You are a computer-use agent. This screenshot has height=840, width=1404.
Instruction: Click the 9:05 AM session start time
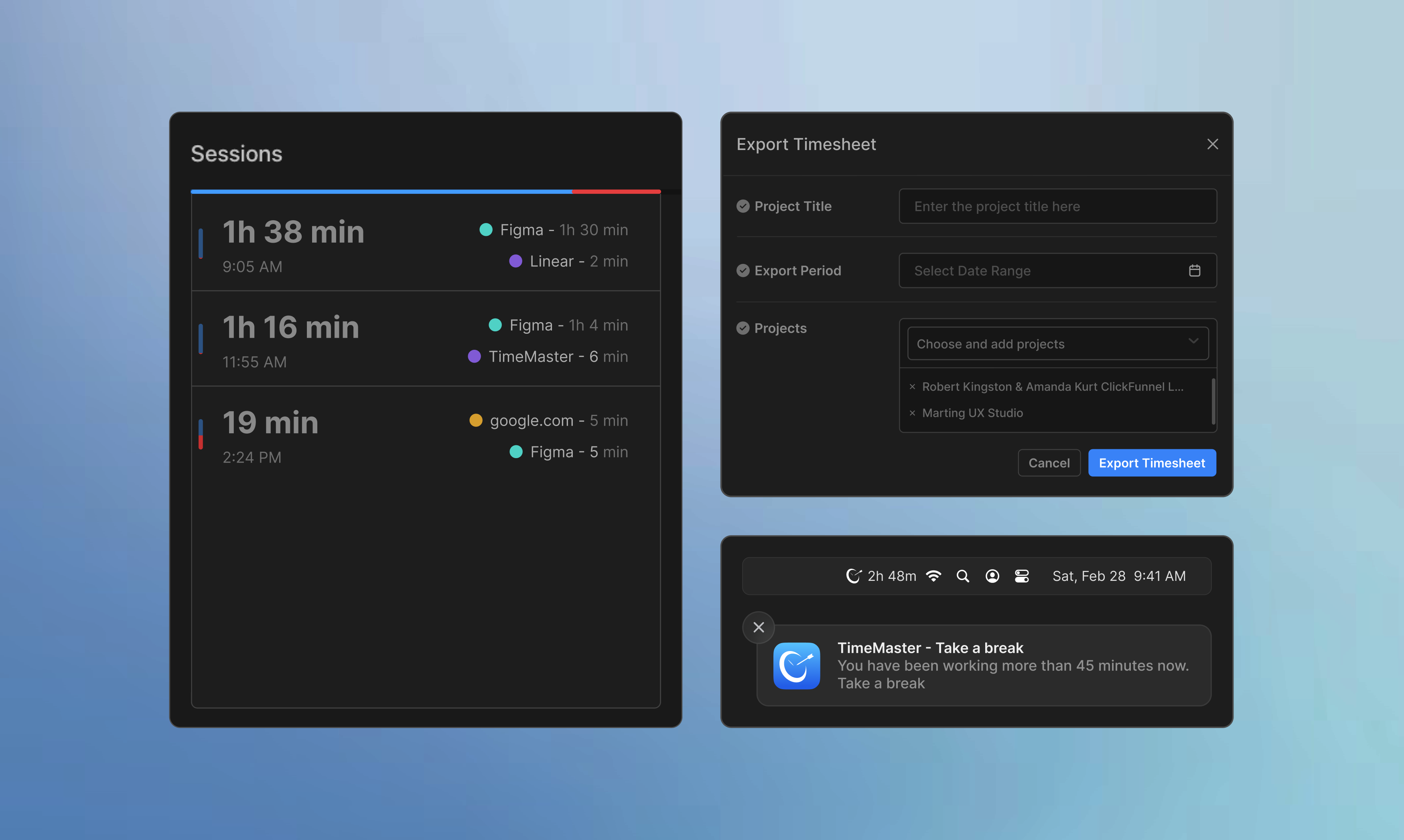252,267
